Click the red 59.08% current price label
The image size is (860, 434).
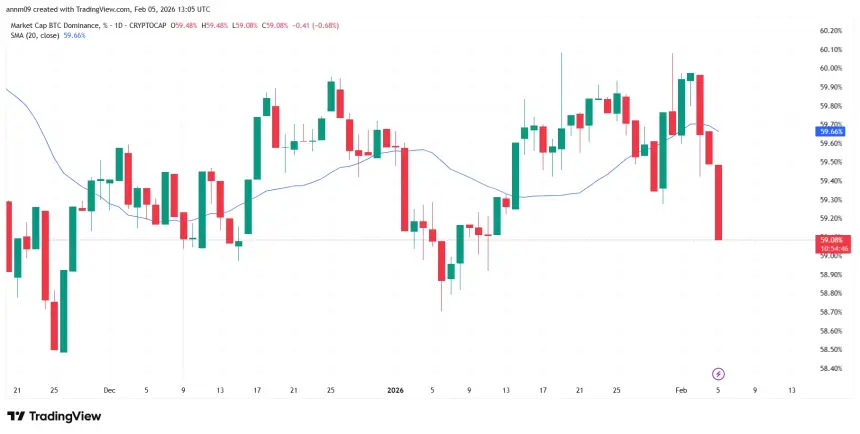pos(830,240)
